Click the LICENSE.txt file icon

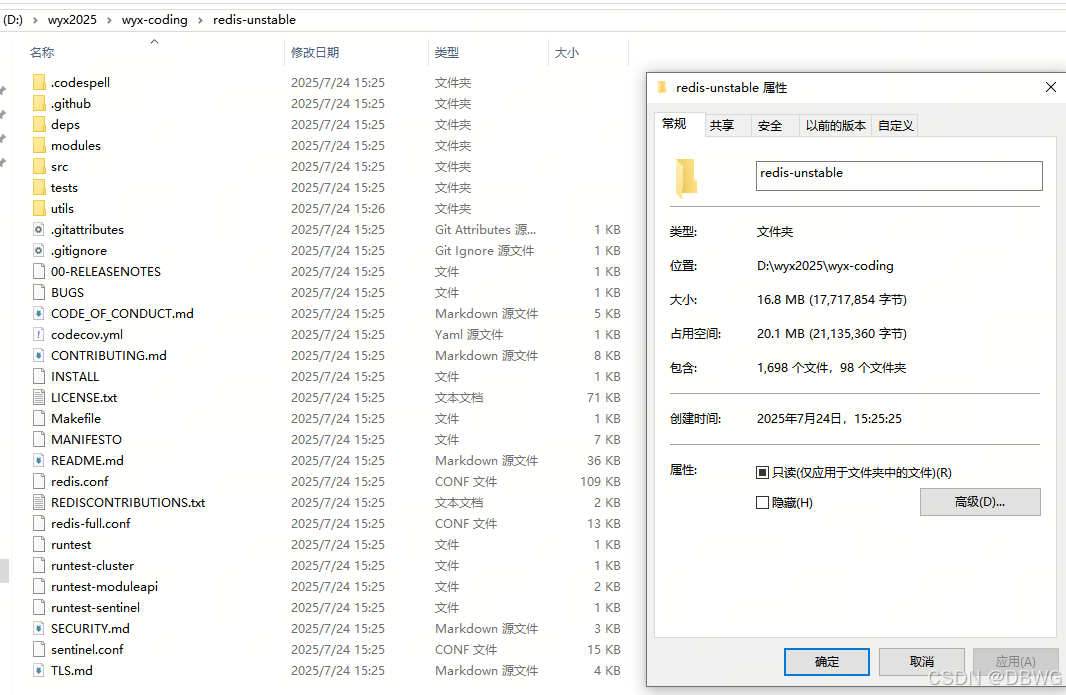pyautogui.click(x=39, y=398)
